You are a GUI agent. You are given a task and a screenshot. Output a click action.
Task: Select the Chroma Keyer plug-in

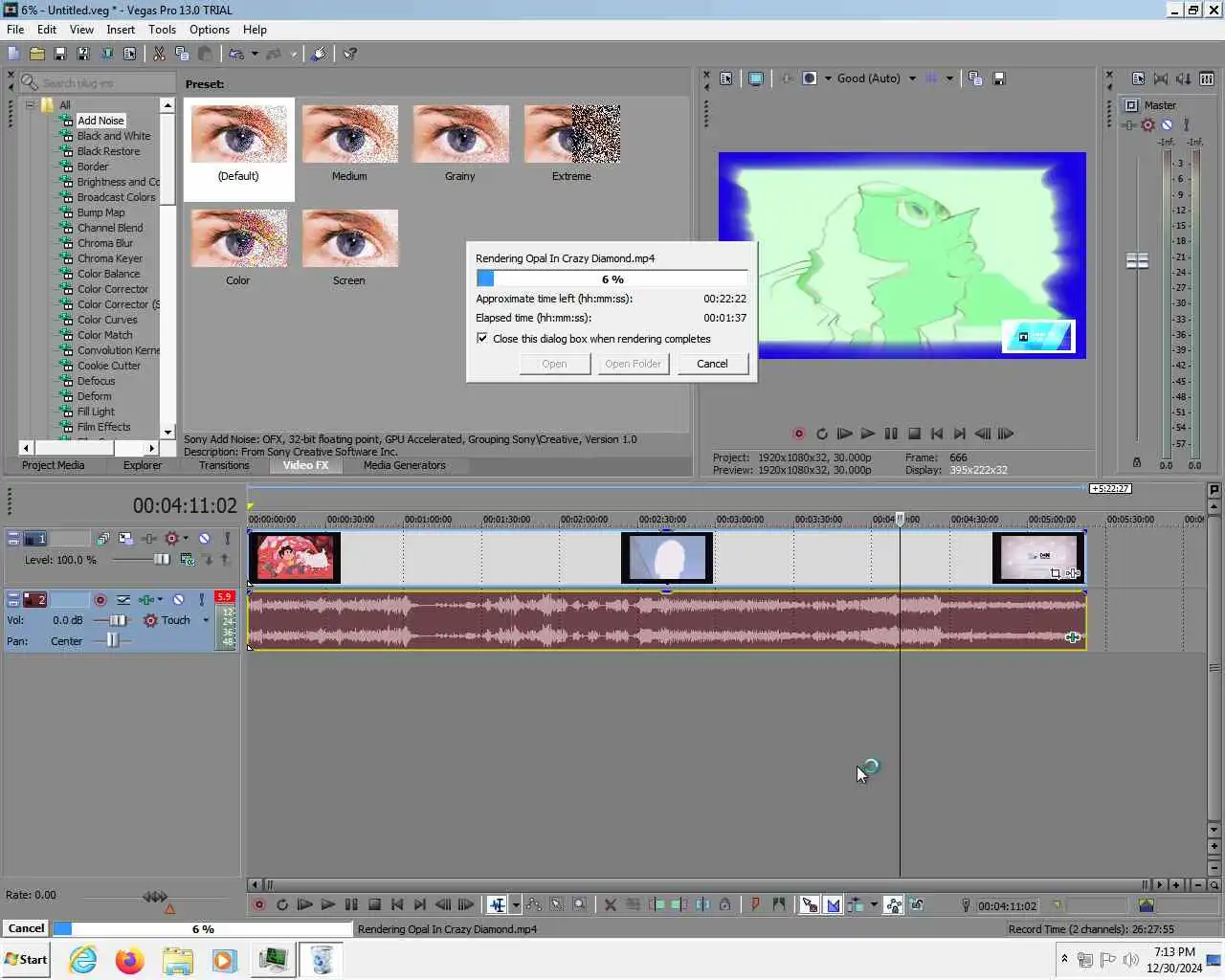pyautogui.click(x=109, y=258)
